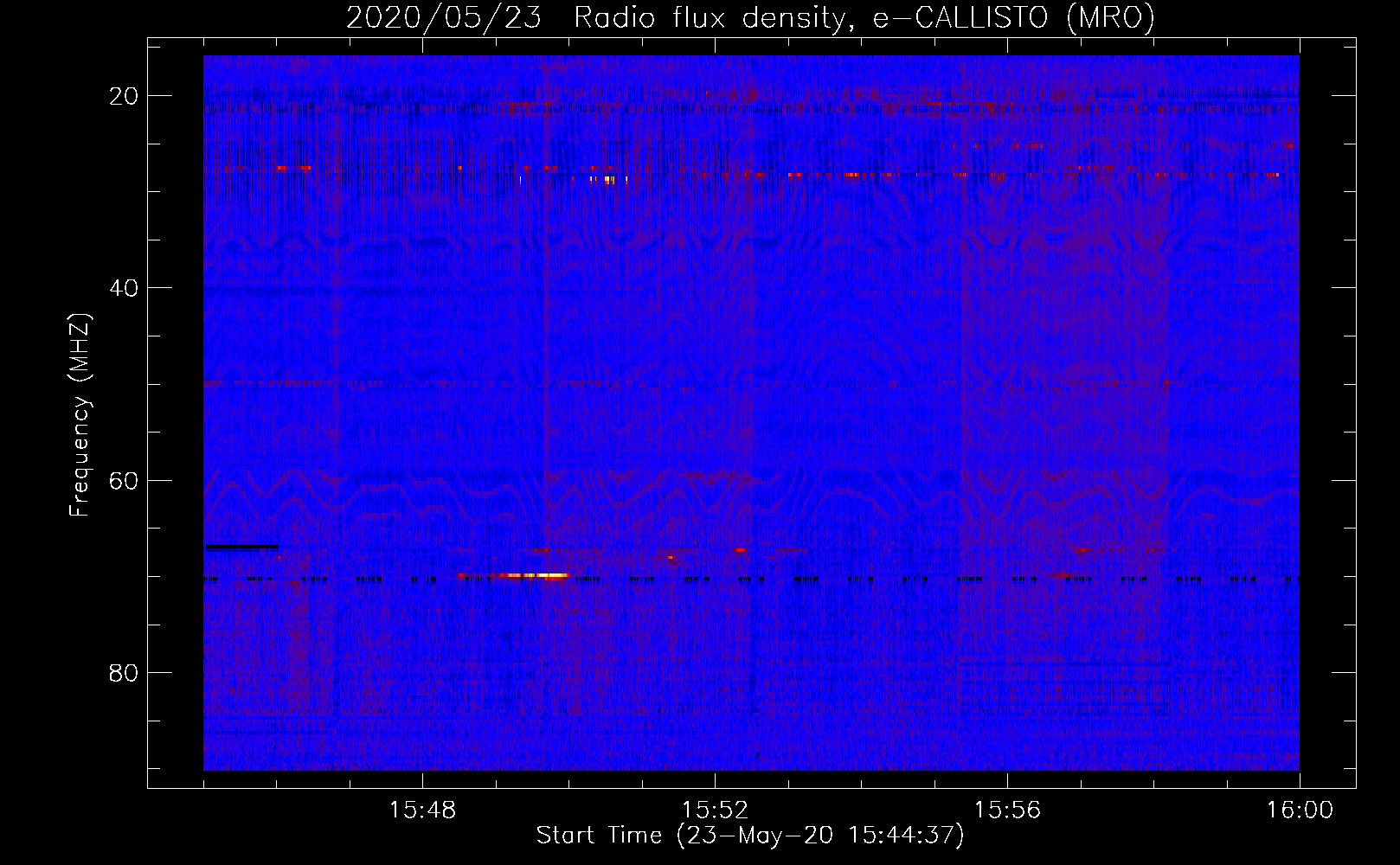Click the 'Start Time (23-May-20 15:44:37)' axis label

pyautogui.click(x=749, y=836)
